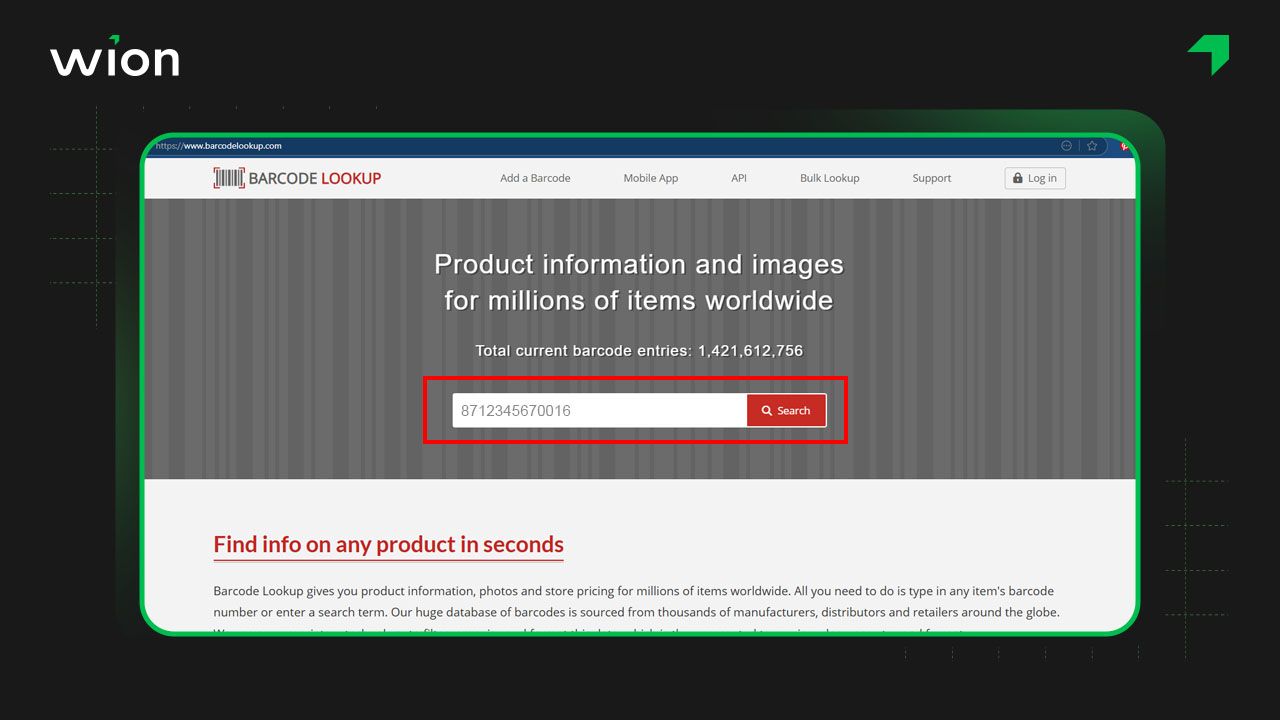Open the Support page

pyautogui.click(x=931, y=177)
